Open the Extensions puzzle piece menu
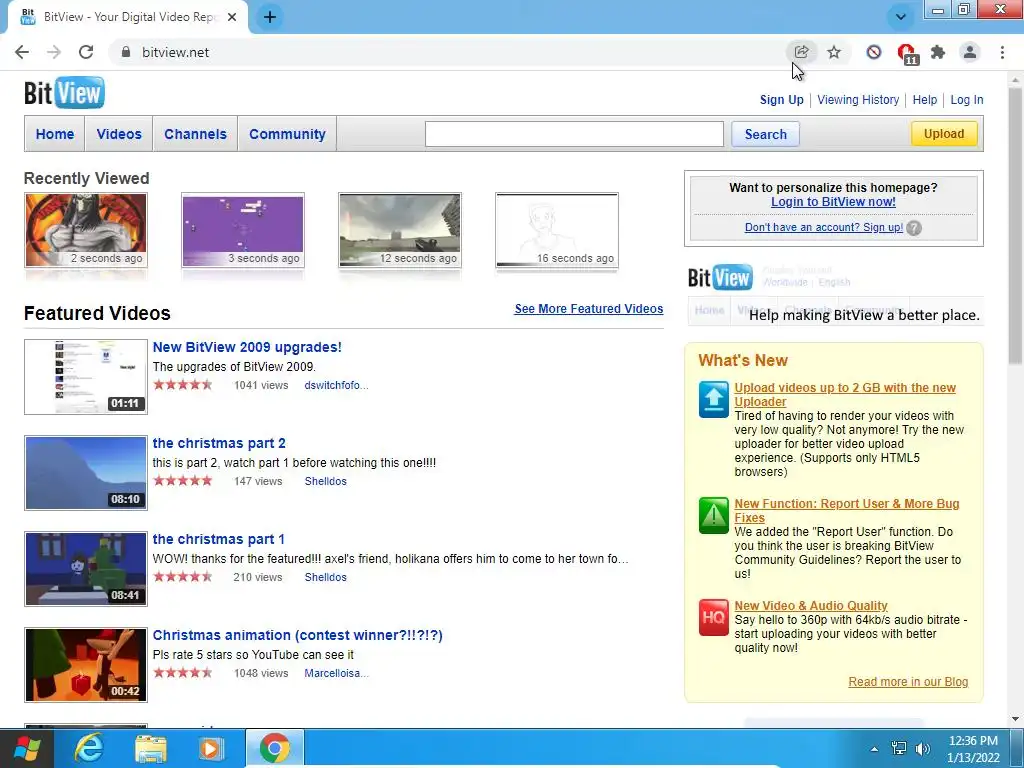This screenshot has height=768, width=1024. tap(938, 52)
